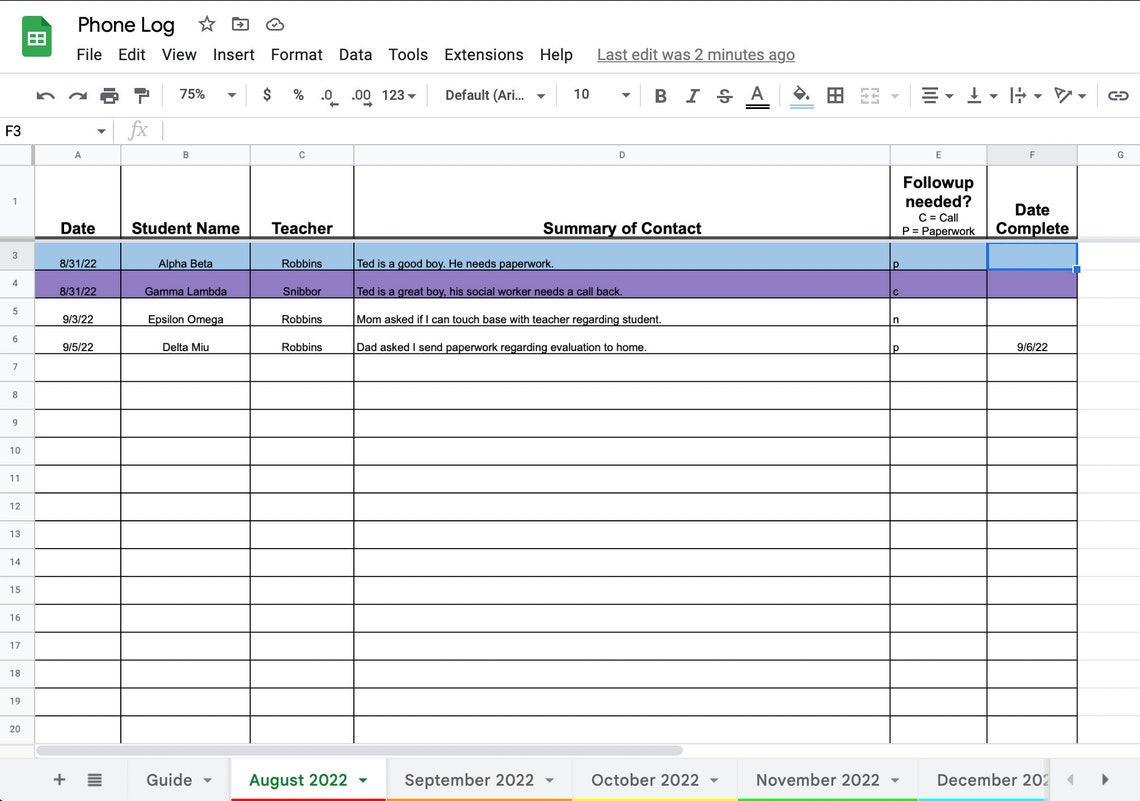Star the Phone Log spreadsheet

206,24
